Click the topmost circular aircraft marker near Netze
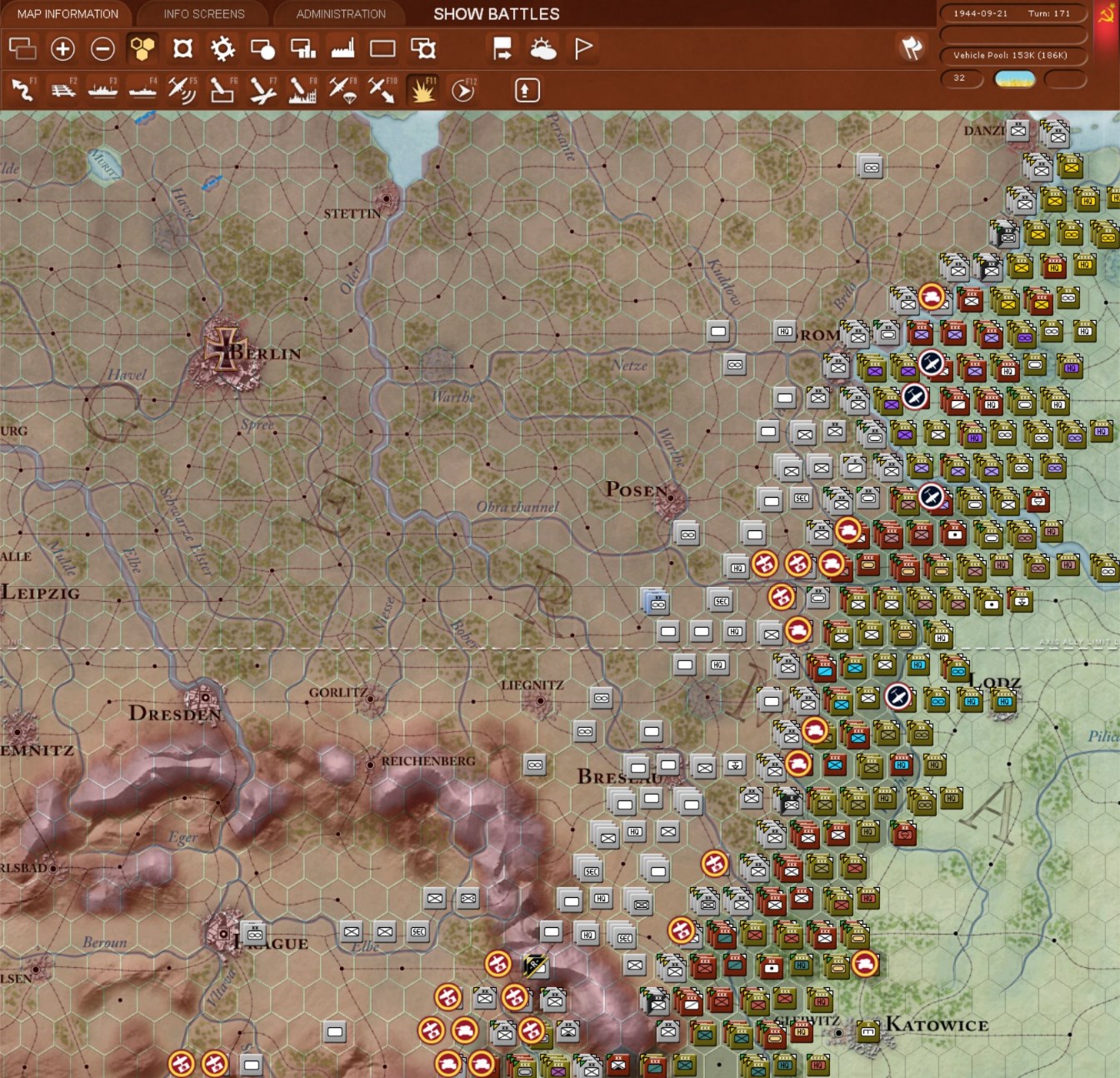1120x1078 pixels. [930, 363]
